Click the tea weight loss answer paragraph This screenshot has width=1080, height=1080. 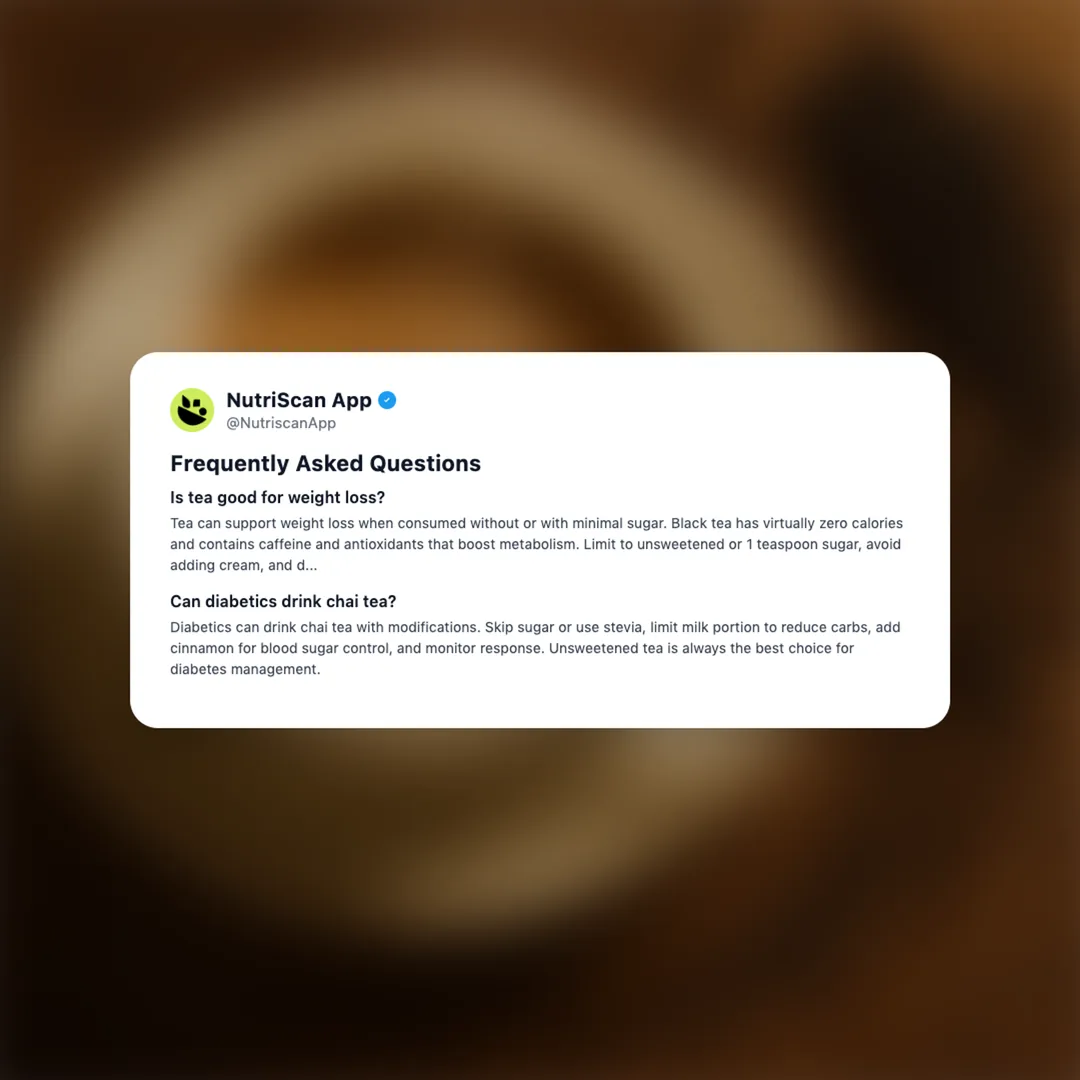[537, 544]
